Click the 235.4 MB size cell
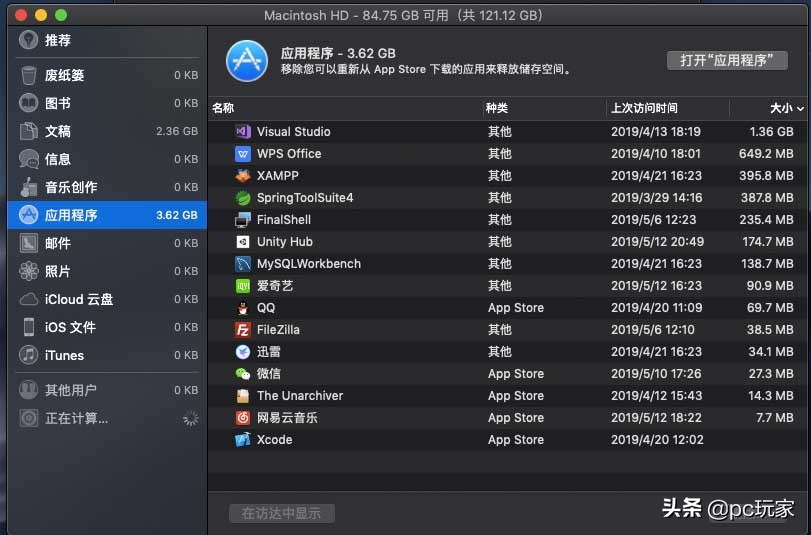 click(766, 219)
